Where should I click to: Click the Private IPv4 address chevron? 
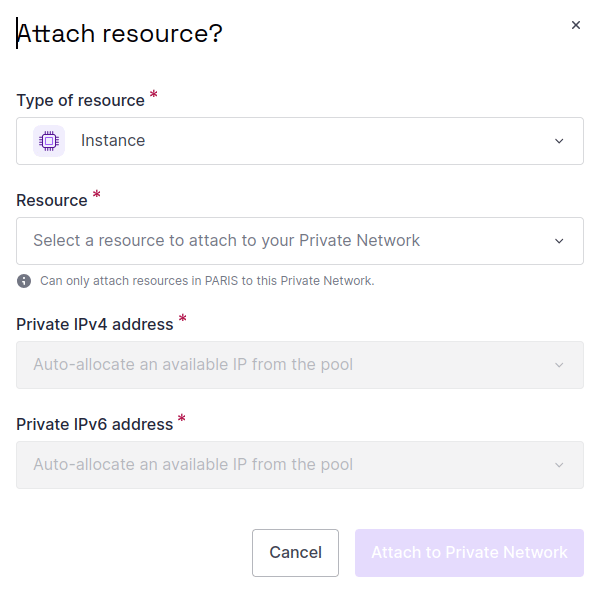tap(559, 365)
